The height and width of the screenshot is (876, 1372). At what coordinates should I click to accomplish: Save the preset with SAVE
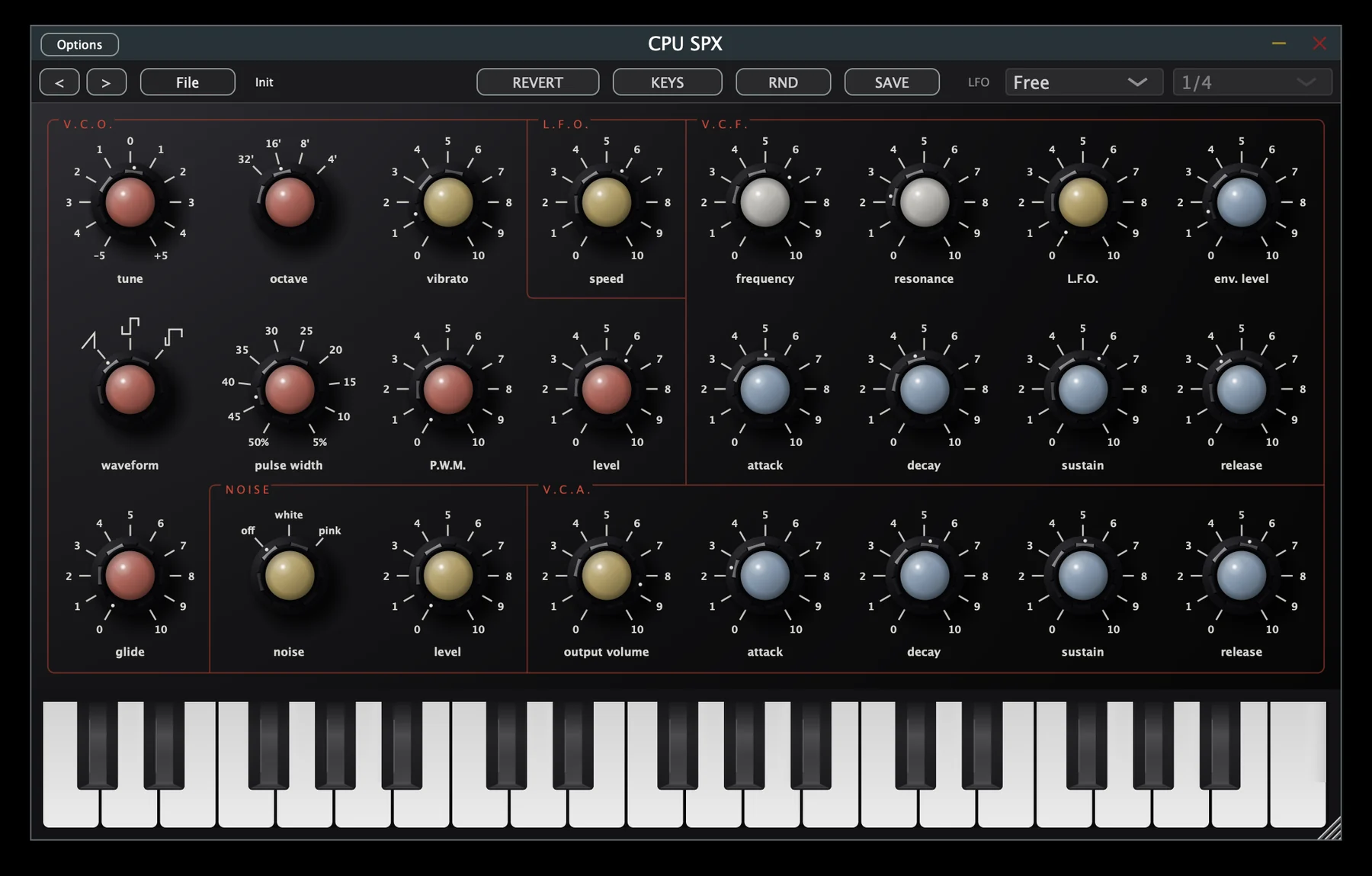coord(892,82)
